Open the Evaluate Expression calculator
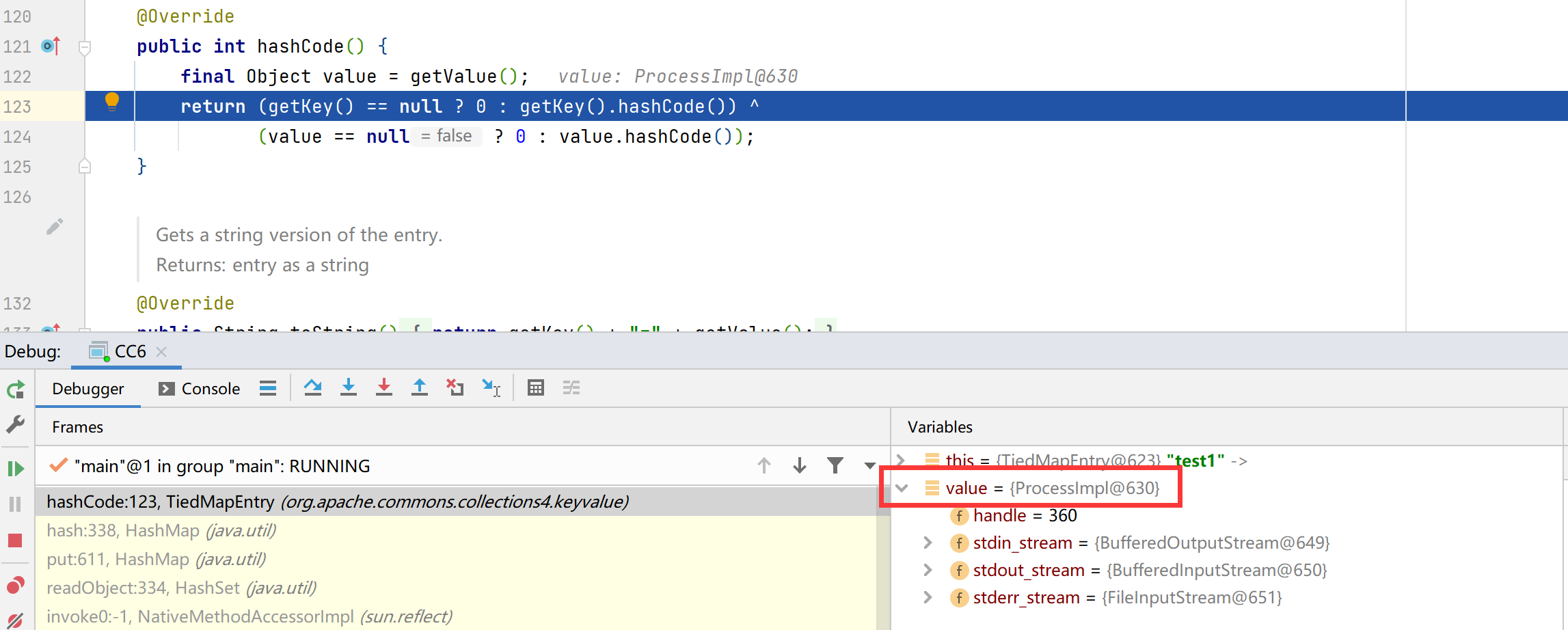The height and width of the screenshot is (630, 1568). 536,388
